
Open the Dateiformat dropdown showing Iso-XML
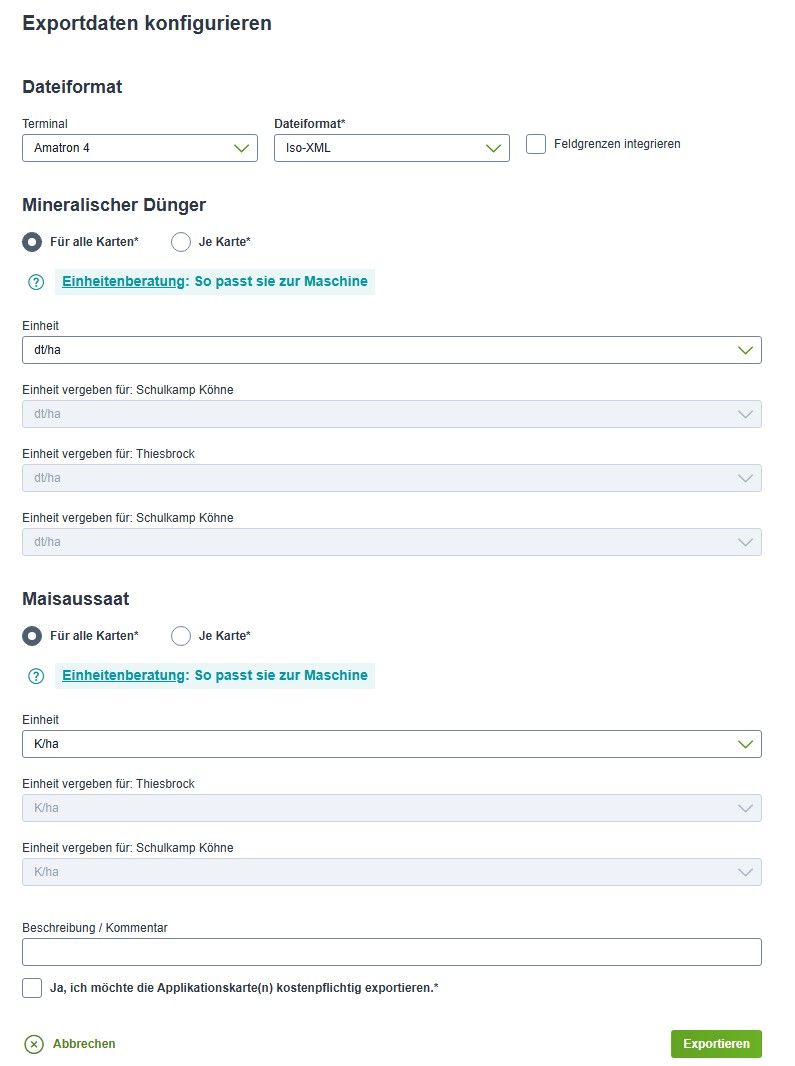coord(392,148)
